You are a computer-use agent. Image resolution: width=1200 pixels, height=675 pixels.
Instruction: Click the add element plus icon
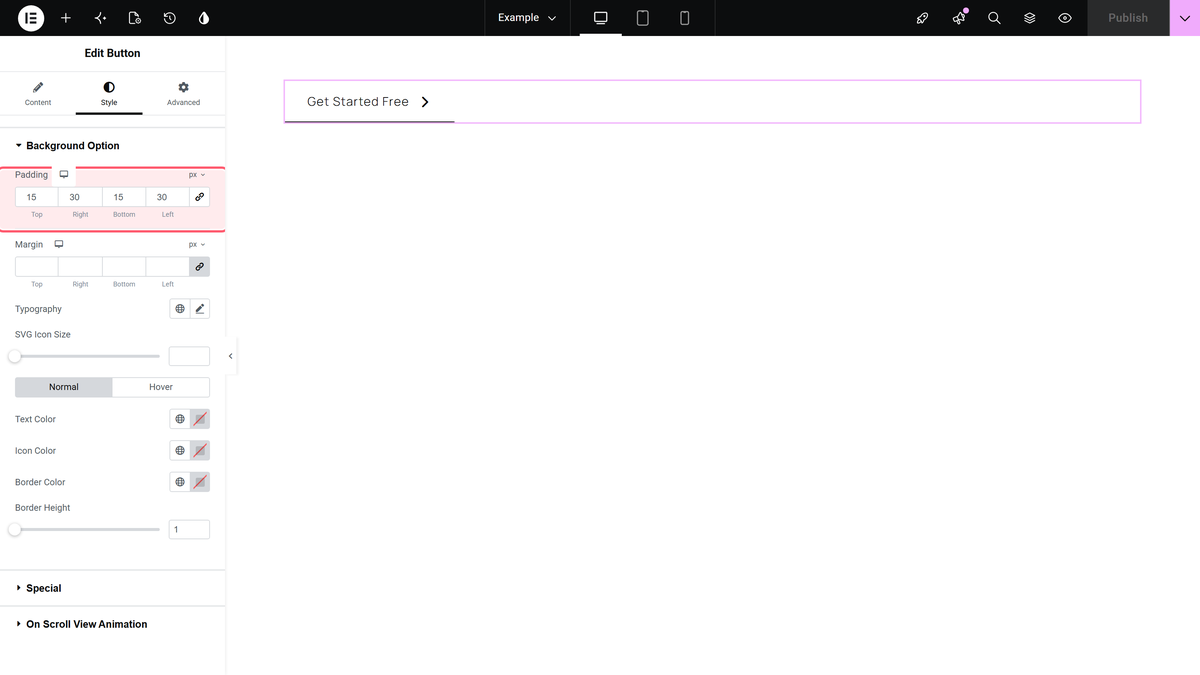click(66, 18)
